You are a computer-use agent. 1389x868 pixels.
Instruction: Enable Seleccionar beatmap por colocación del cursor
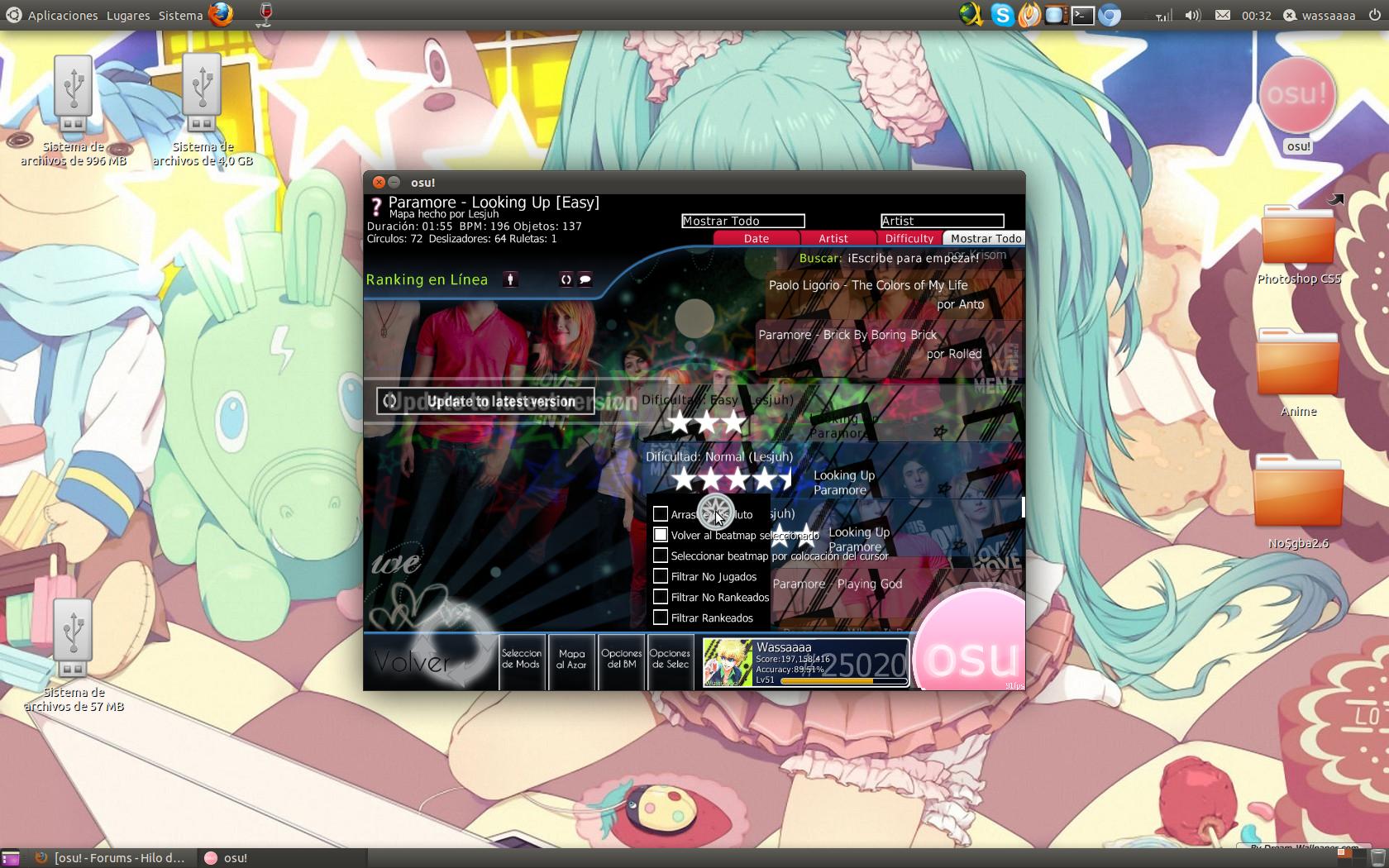(661, 556)
